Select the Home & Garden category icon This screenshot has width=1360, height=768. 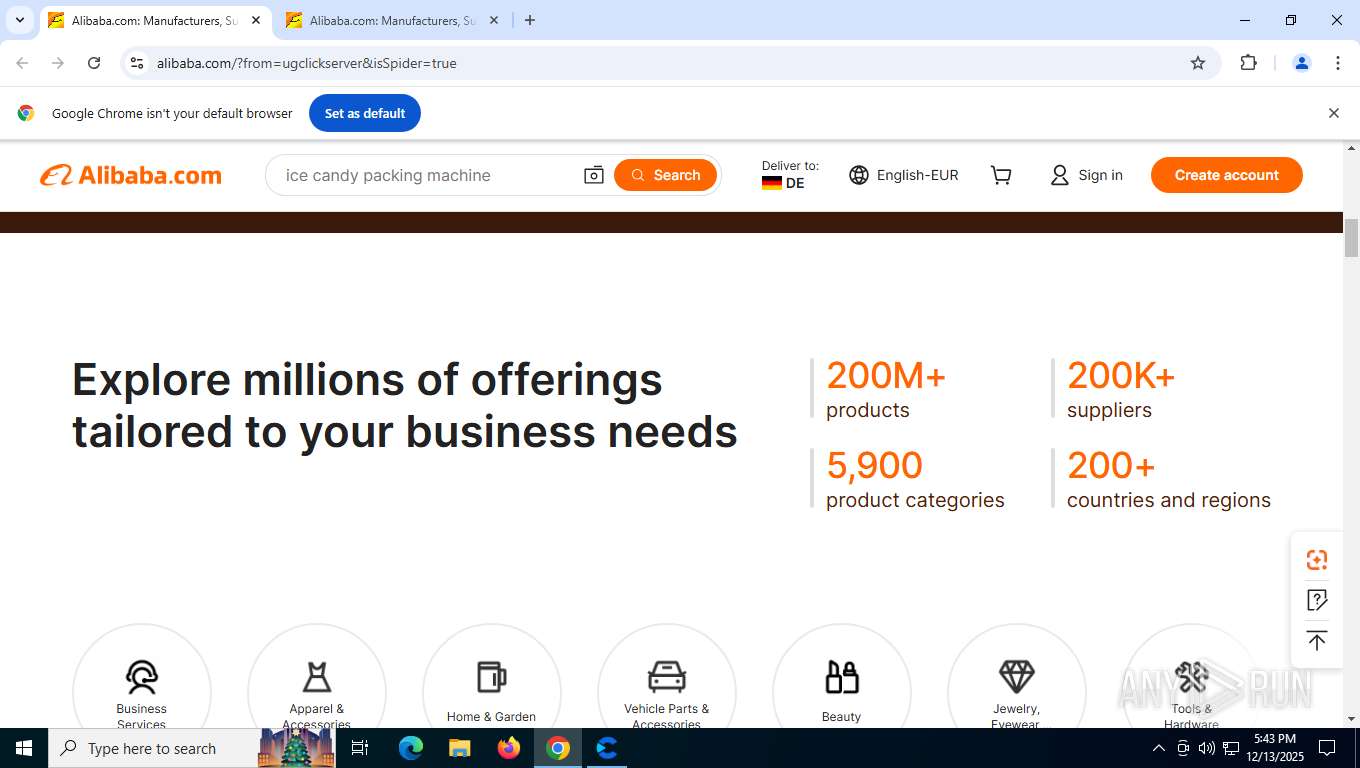[491, 677]
